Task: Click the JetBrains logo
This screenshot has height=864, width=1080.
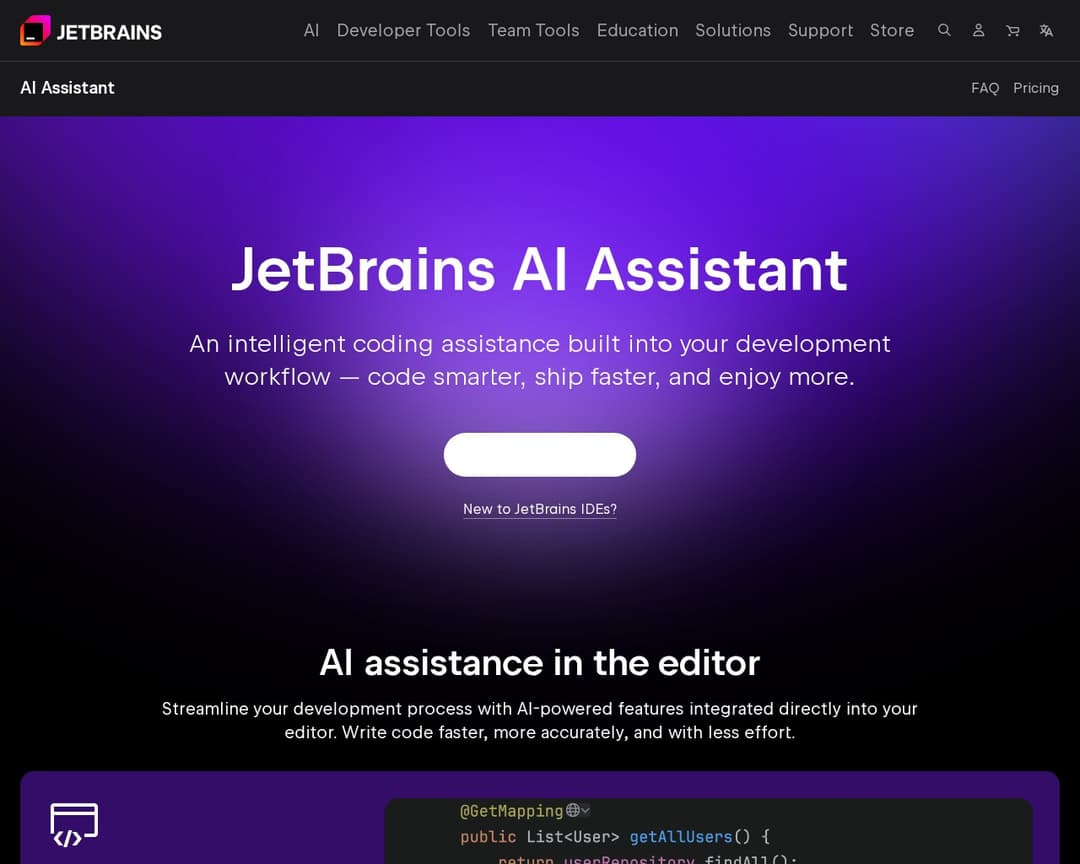Action: point(90,30)
